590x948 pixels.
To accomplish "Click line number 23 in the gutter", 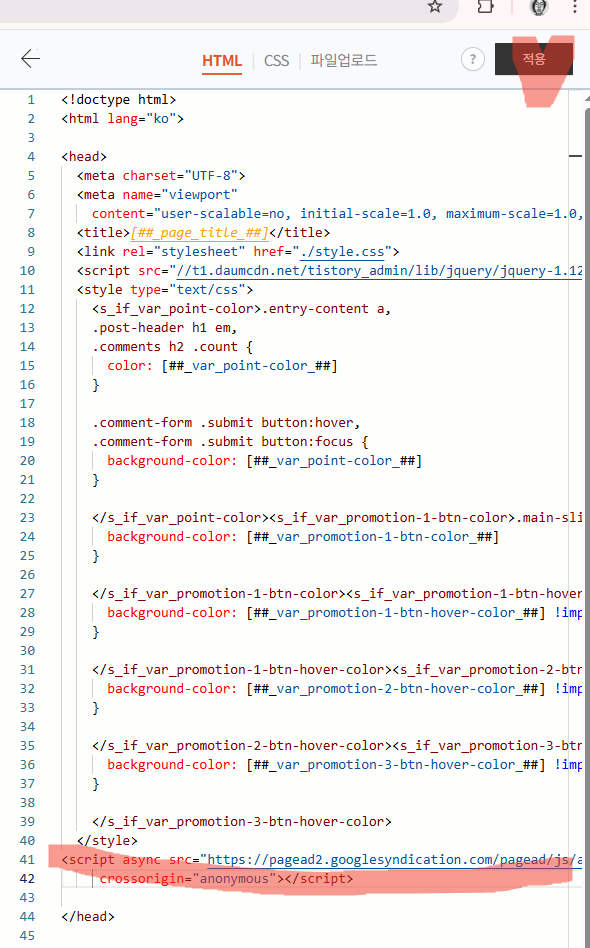I will [x=27, y=518].
